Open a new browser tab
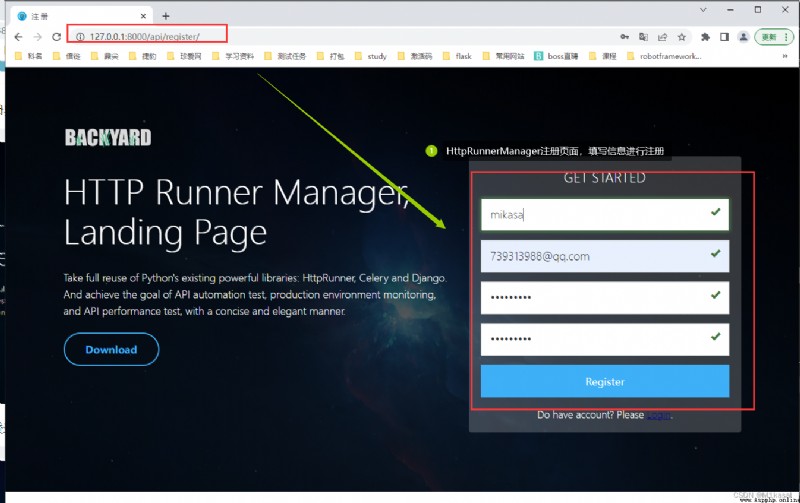 (x=166, y=16)
